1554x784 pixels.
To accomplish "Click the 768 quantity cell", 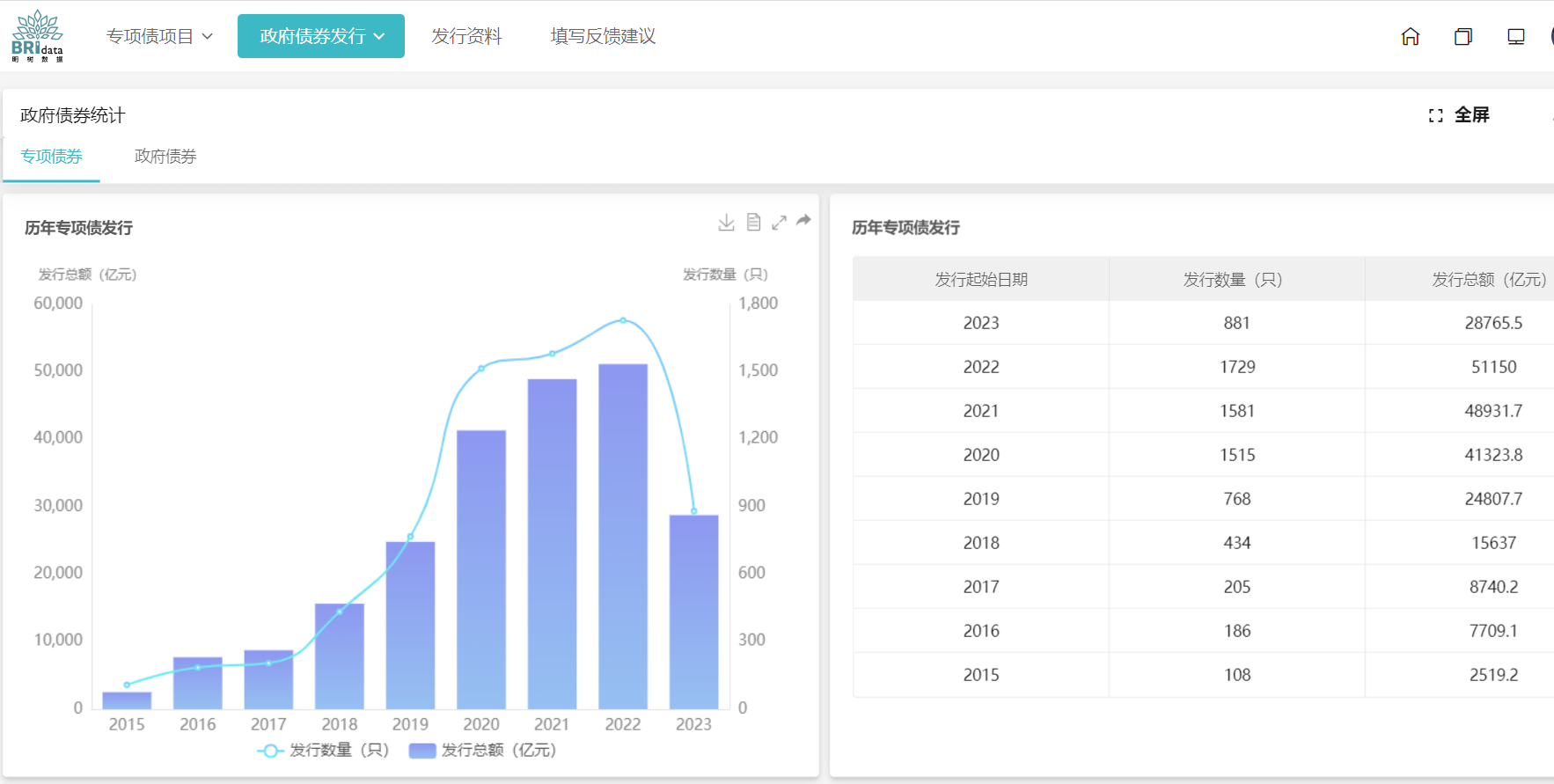I will [x=1237, y=499].
